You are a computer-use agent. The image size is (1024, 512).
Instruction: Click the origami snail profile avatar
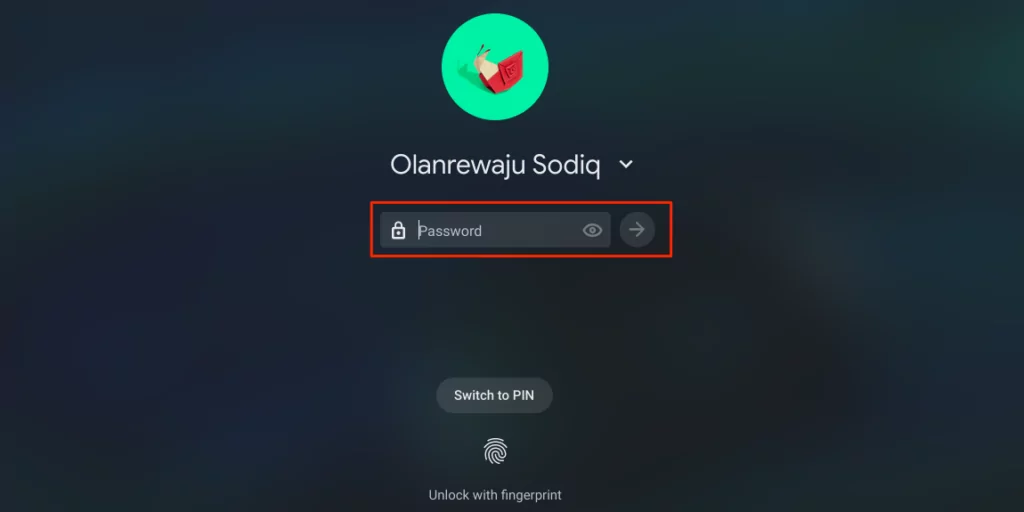[x=494, y=67]
